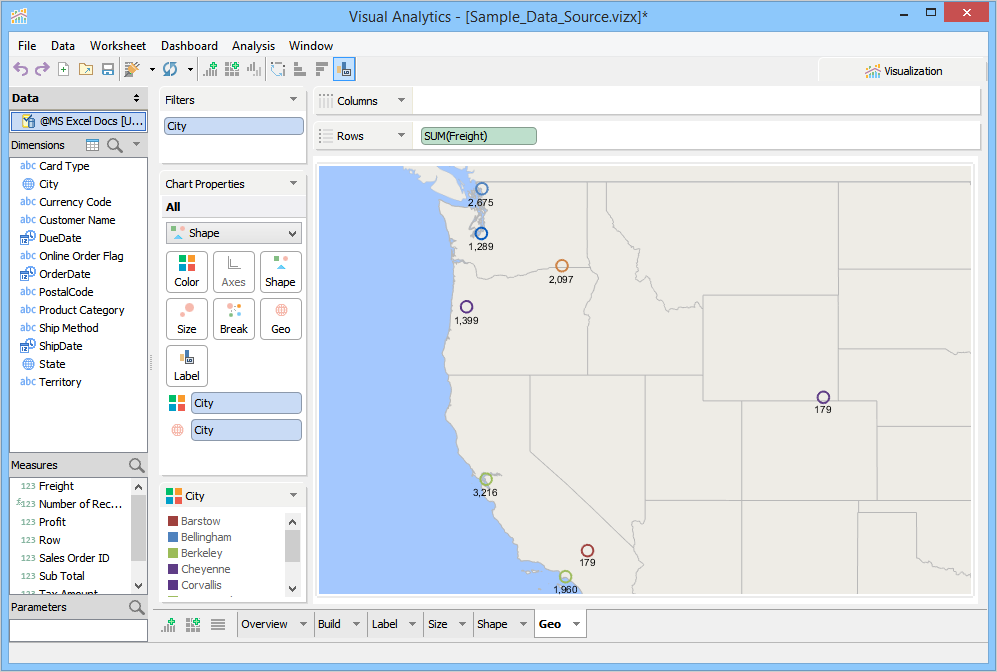The image size is (997, 672).
Task: Click the Berkeley green color swatch
Action: pyautogui.click(x=173, y=553)
